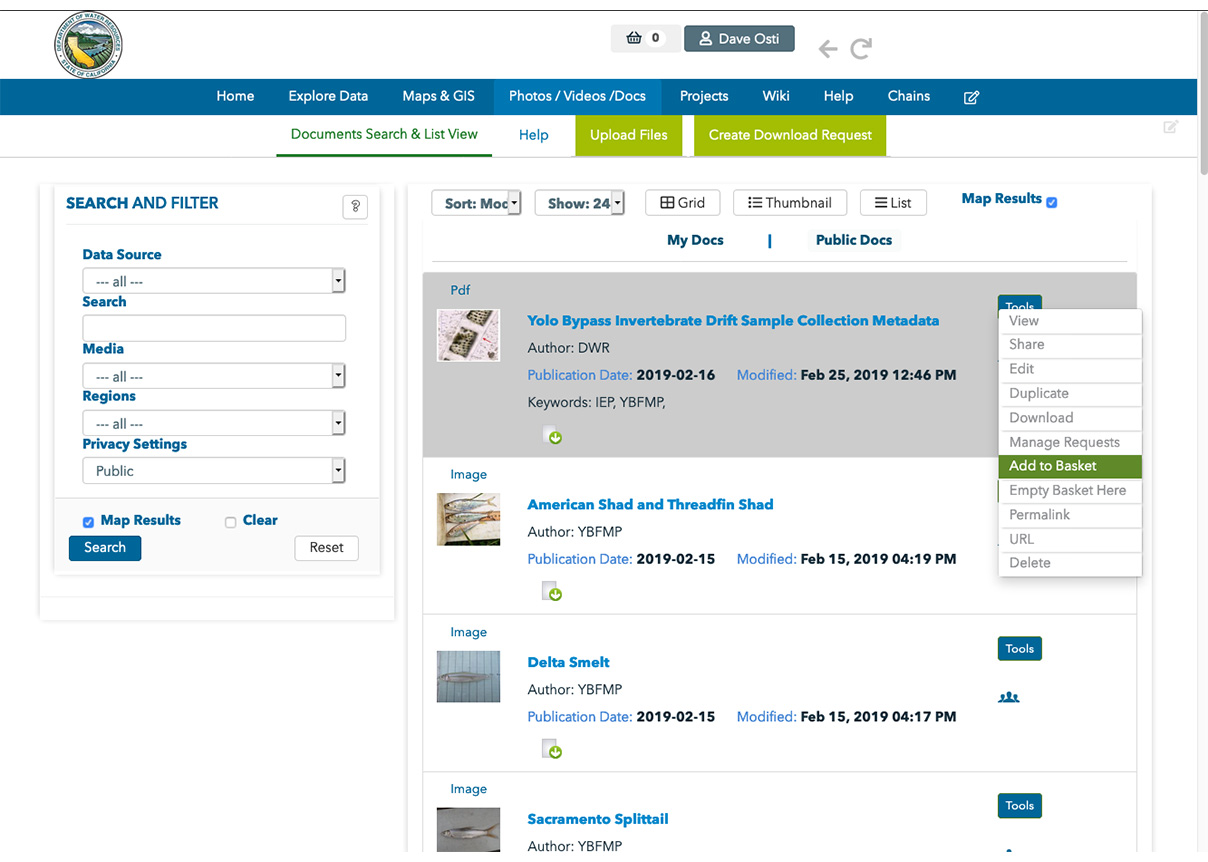The image size is (1208, 862).
Task: Select View in the Tools menu
Action: (x=1070, y=321)
